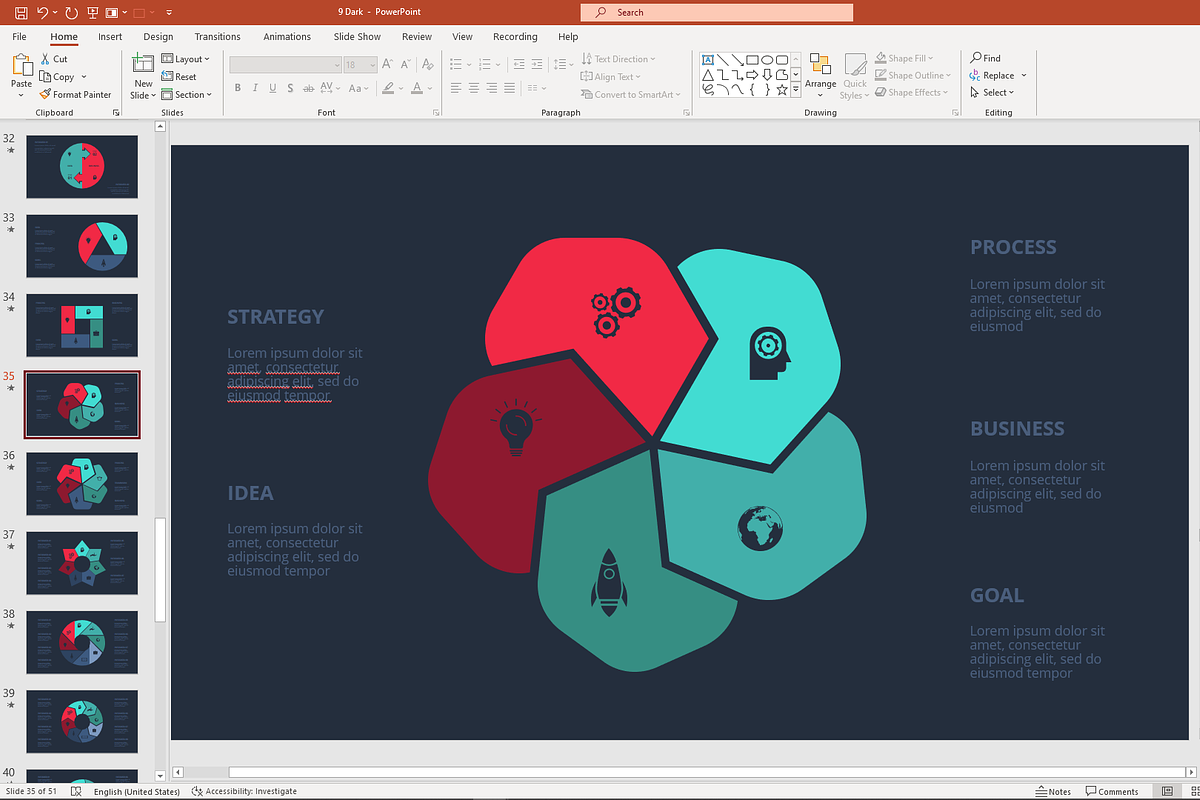
Task: Open the font name combo box
Action: tap(286, 64)
